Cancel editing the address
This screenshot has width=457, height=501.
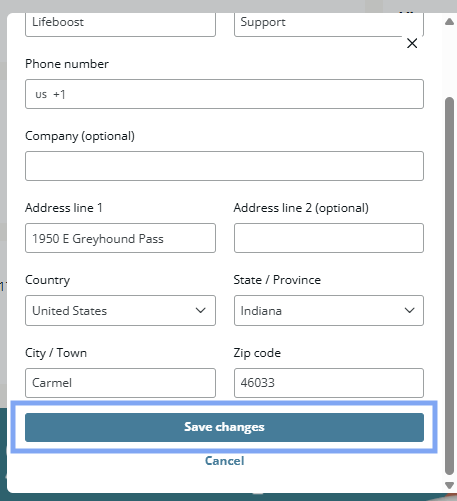[224, 461]
